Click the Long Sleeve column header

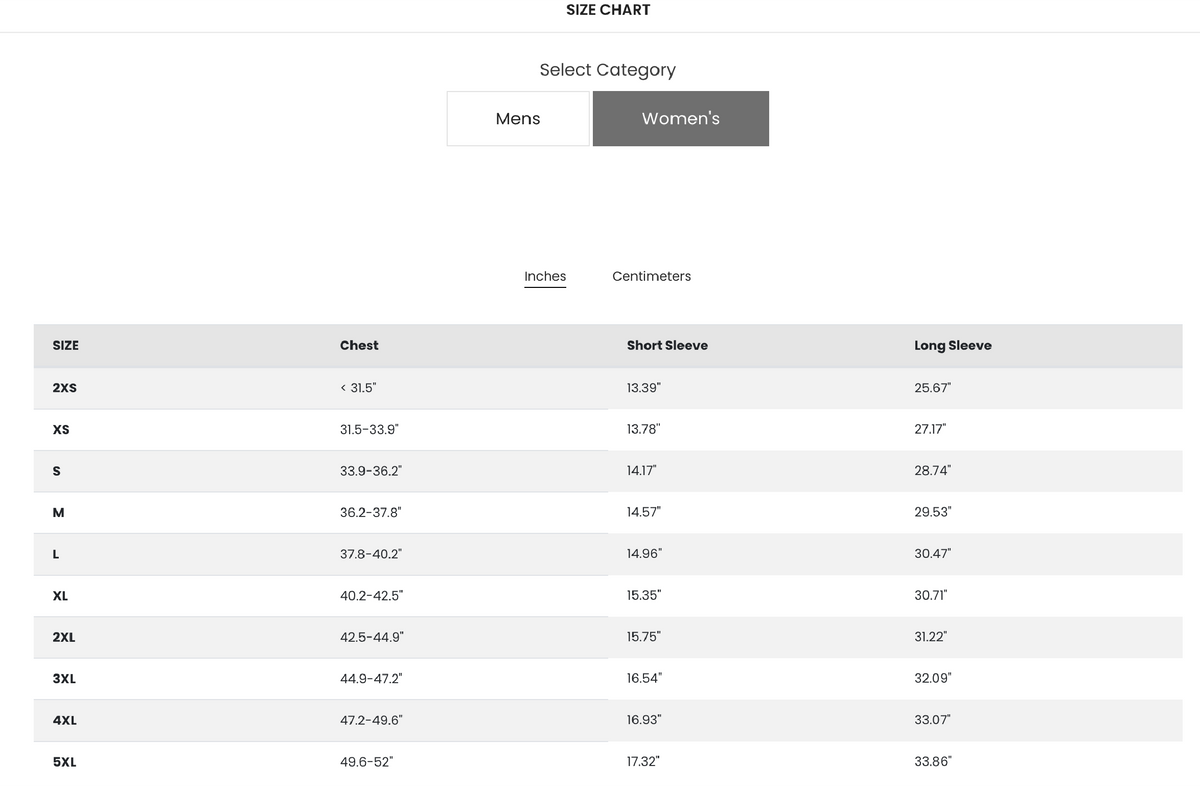click(x=953, y=345)
